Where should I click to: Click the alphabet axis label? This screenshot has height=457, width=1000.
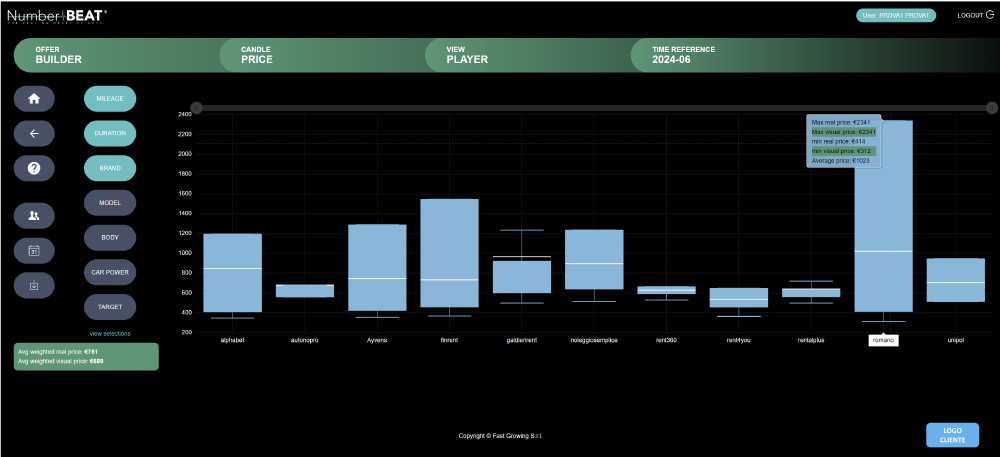point(233,340)
